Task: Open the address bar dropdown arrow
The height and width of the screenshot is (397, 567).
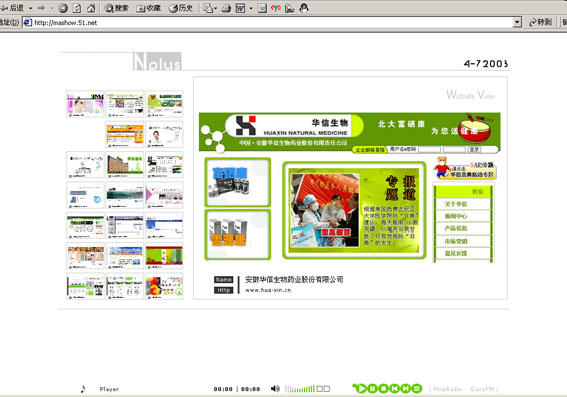Action: pyautogui.click(x=517, y=22)
